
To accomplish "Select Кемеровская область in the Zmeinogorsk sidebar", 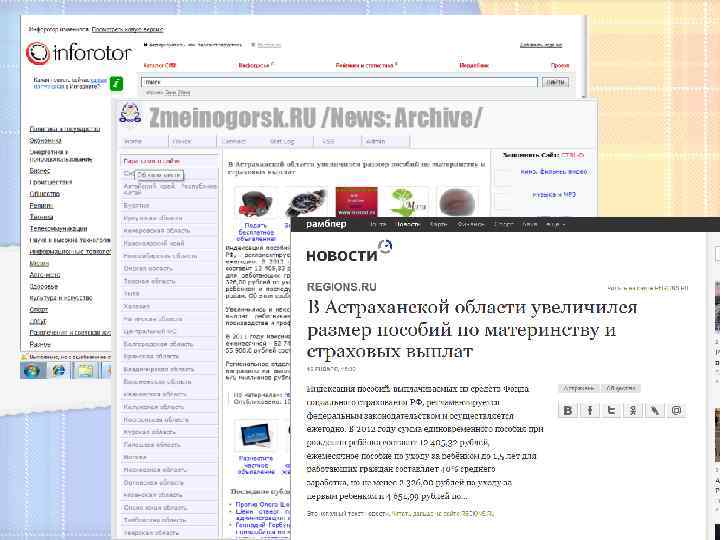I will [x=157, y=231].
